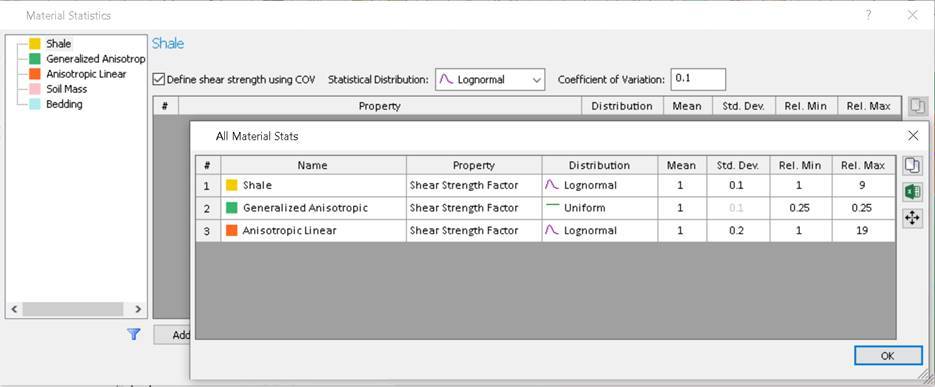The image size is (935, 387).
Task: Click Rel. Min 0.25 in Generalized Anisotropic row
Action: tap(800, 208)
